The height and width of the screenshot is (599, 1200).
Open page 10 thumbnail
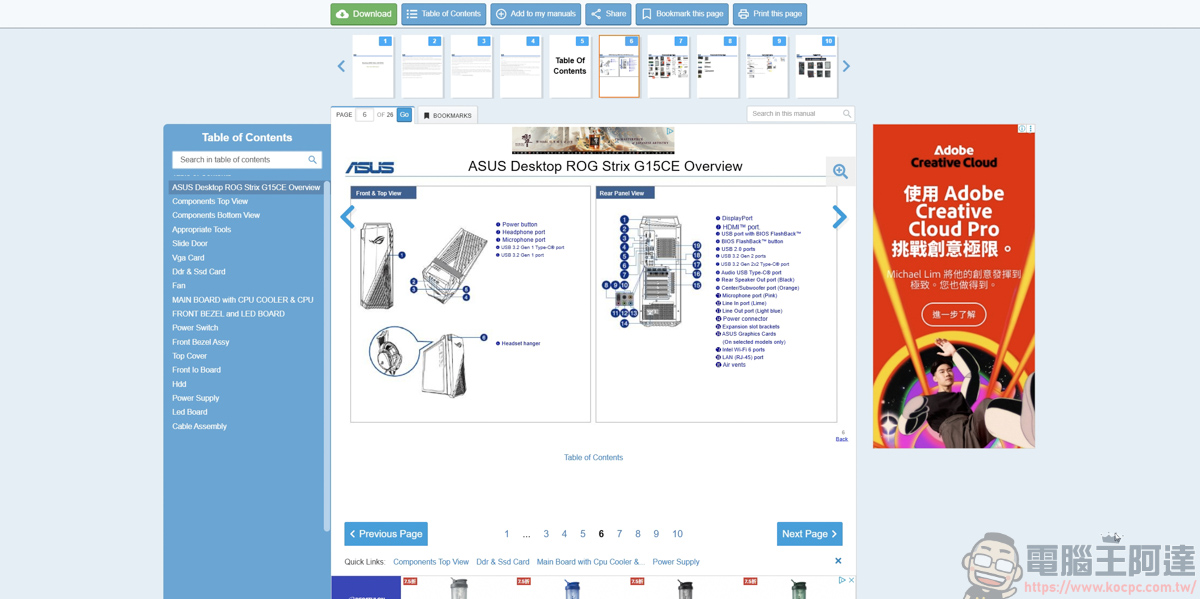coord(816,67)
